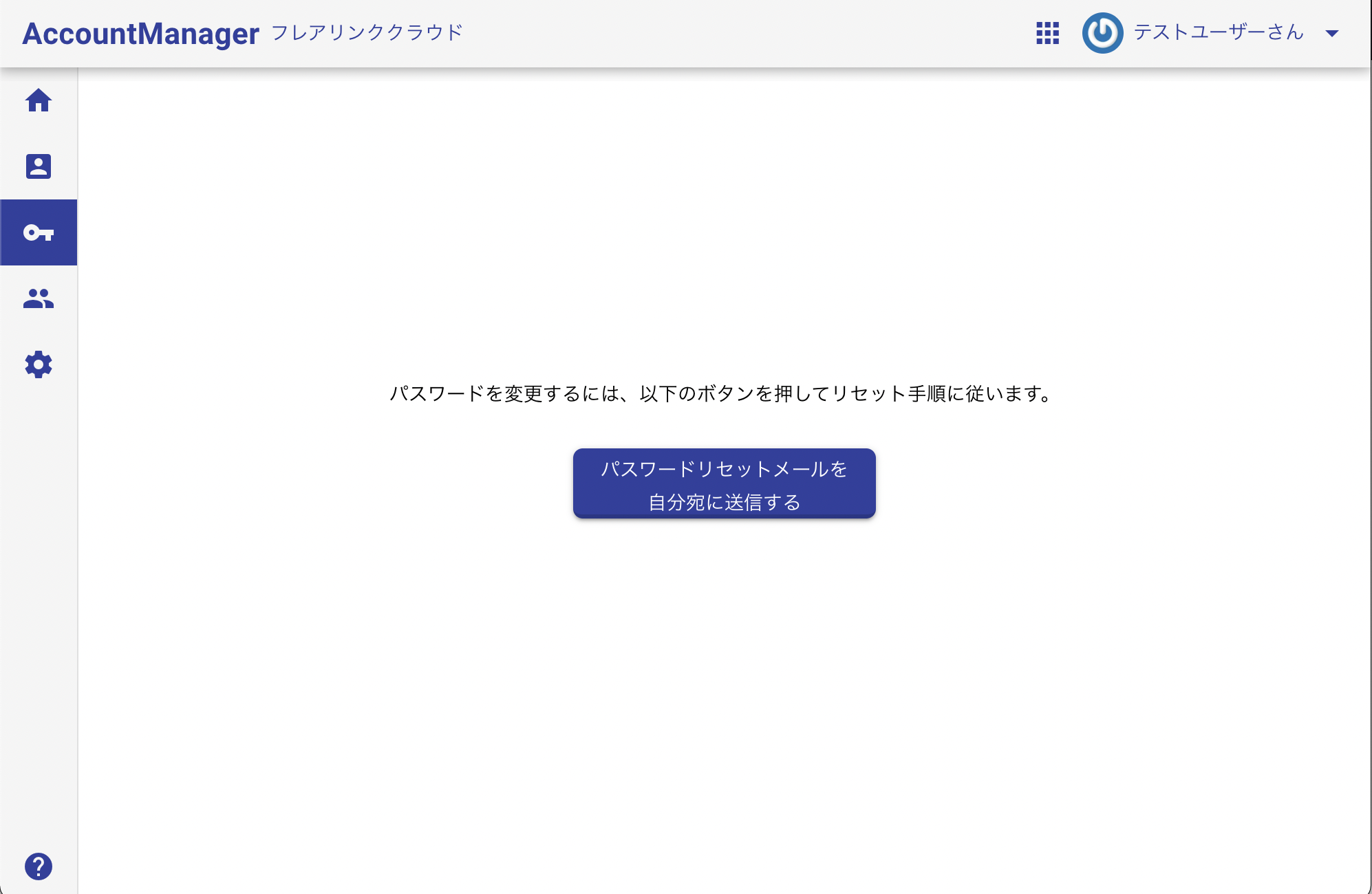Send the password reset email
The height and width of the screenshot is (894, 1372).
[x=723, y=483]
